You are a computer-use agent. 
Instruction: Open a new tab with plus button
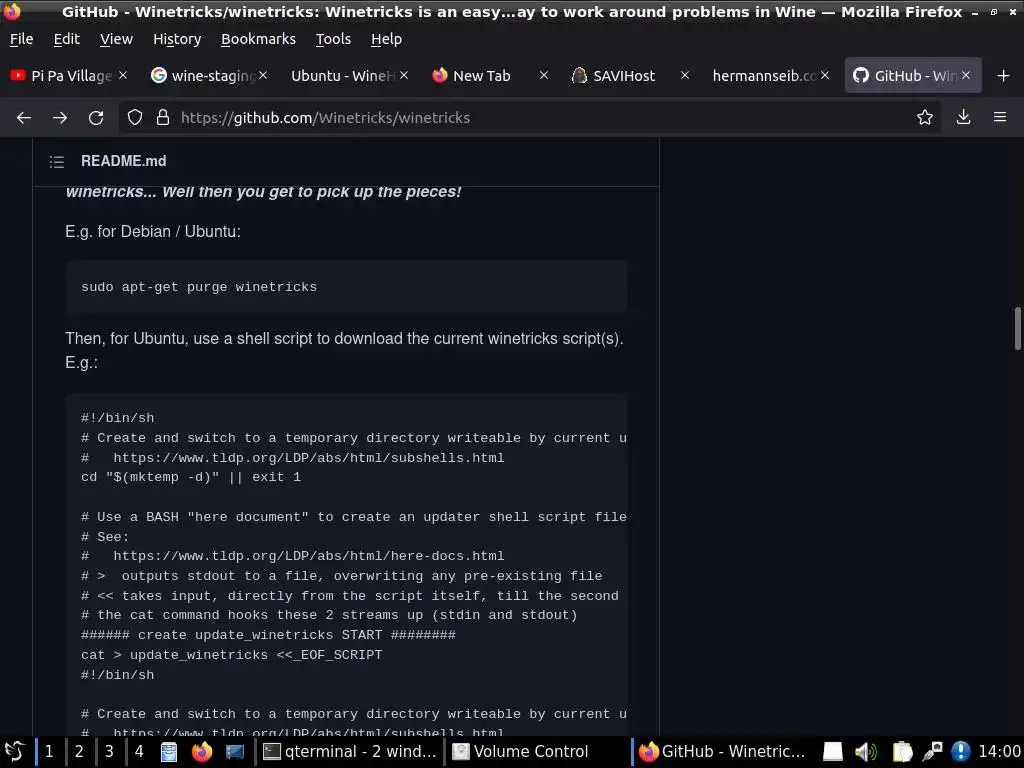1004,76
